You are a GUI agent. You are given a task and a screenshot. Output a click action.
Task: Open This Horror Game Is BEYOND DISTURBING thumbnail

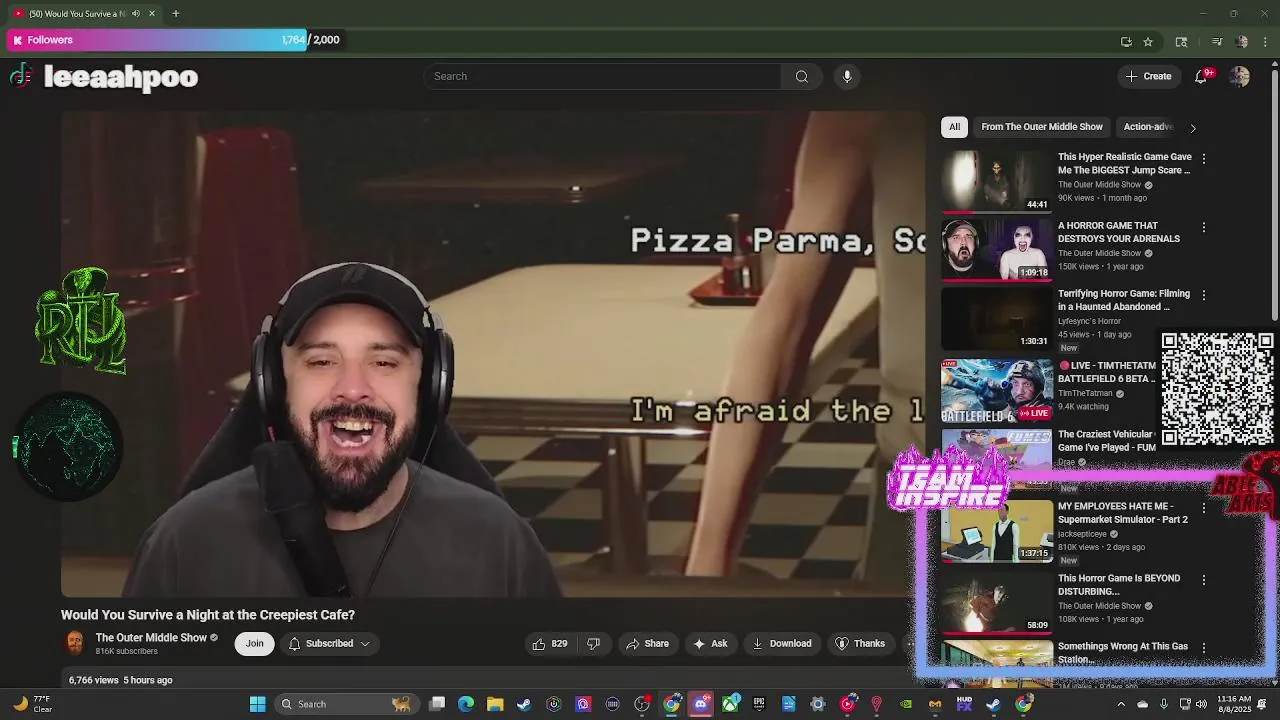pos(996,603)
